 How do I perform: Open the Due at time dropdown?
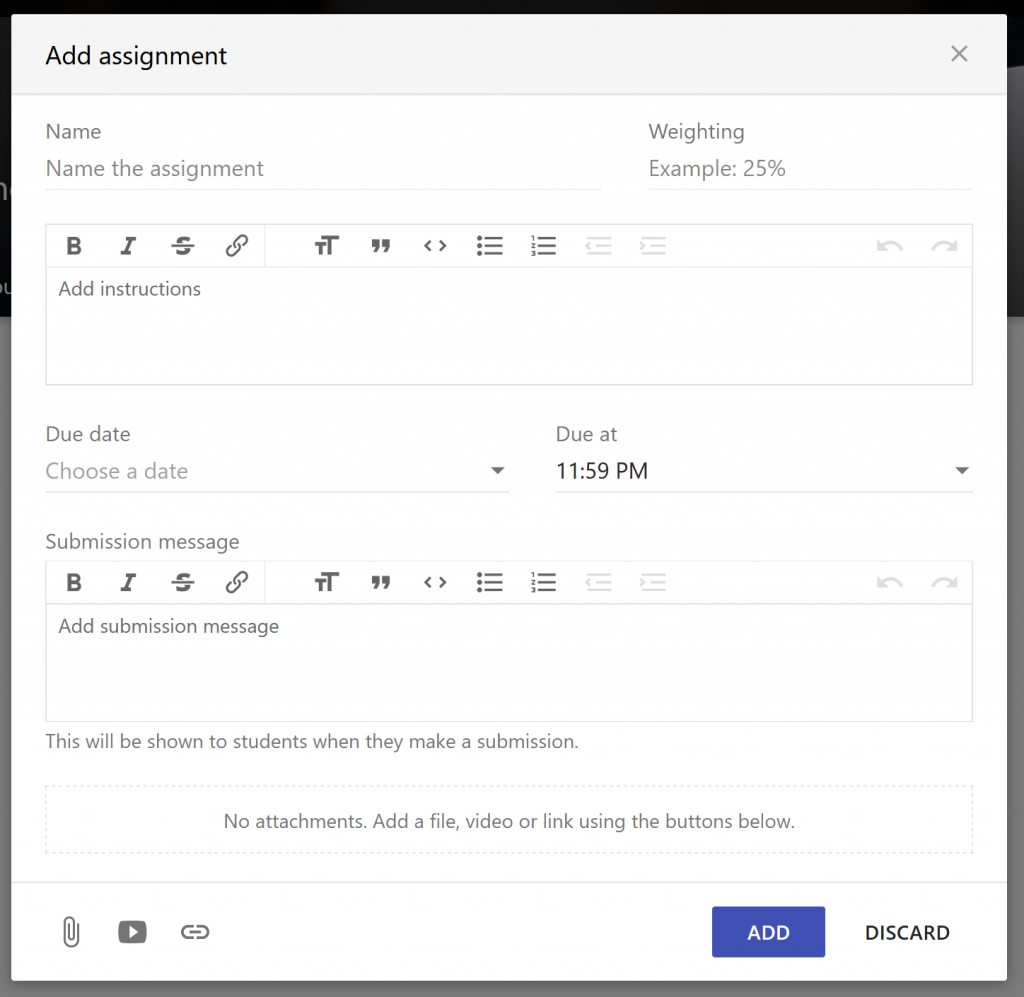[961, 470]
